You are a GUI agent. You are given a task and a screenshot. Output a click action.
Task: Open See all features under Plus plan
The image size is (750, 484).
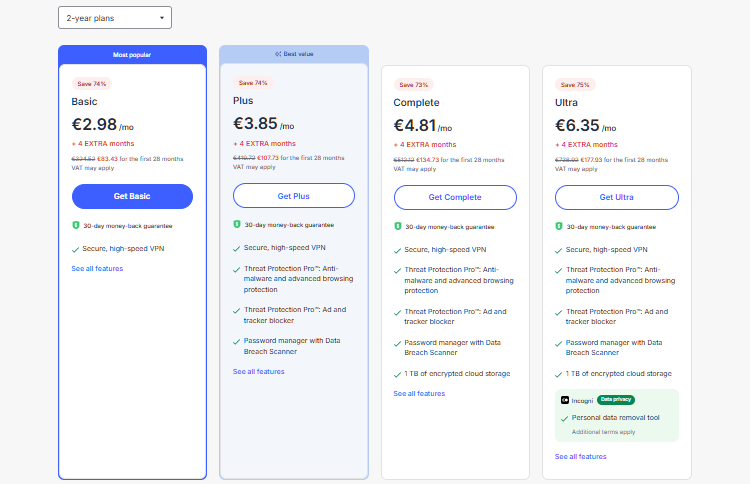click(258, 371)
